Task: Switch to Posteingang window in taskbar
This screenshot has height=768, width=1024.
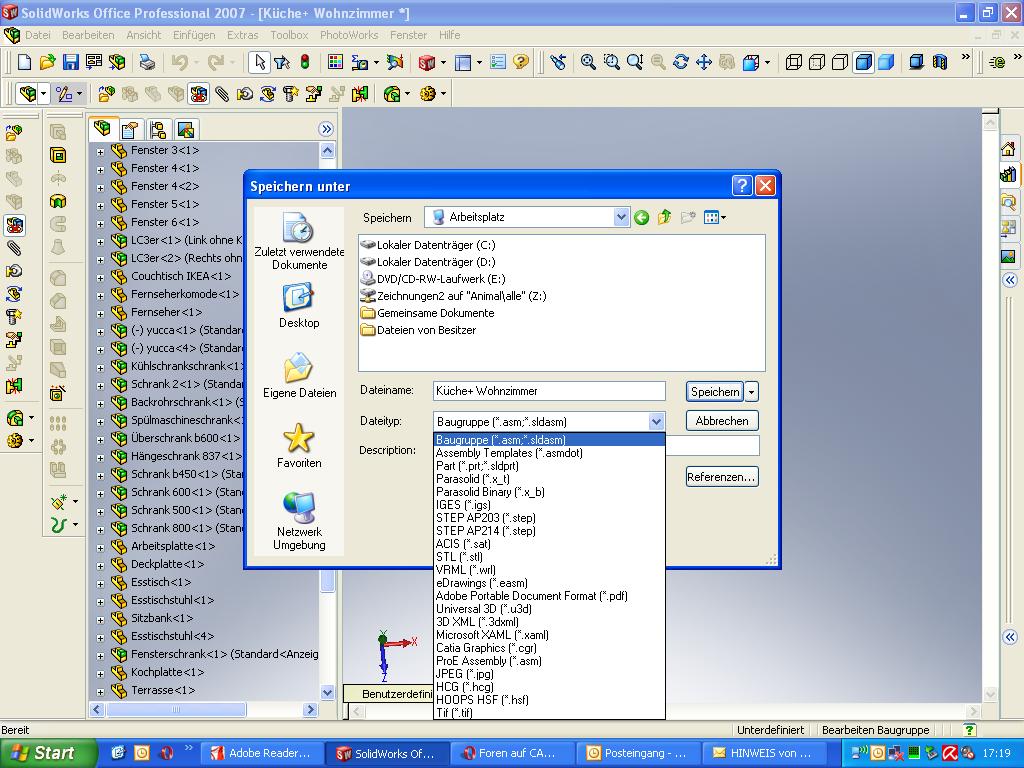Action: [639, 753]
